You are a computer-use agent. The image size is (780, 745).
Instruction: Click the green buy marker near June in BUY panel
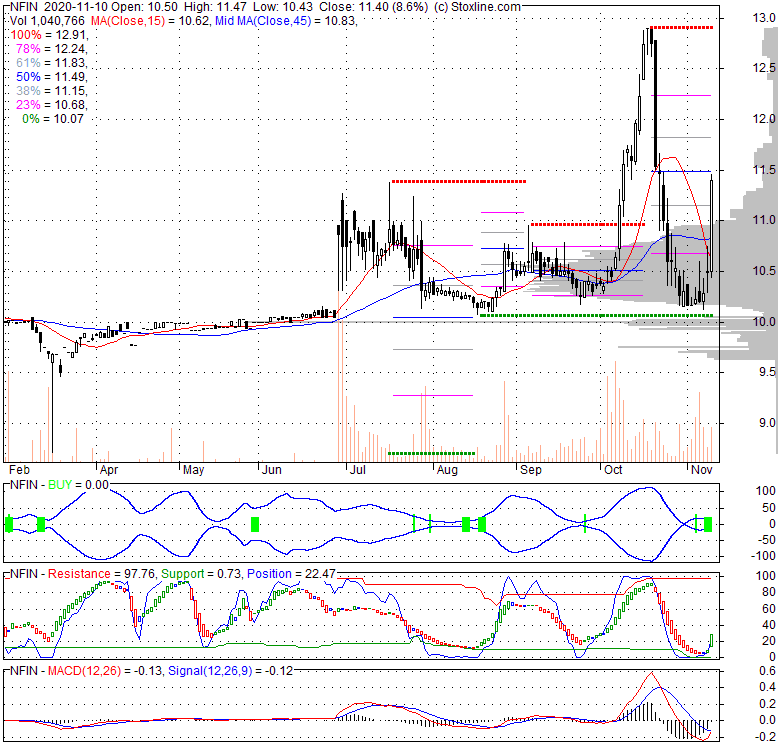click(255, 524)
